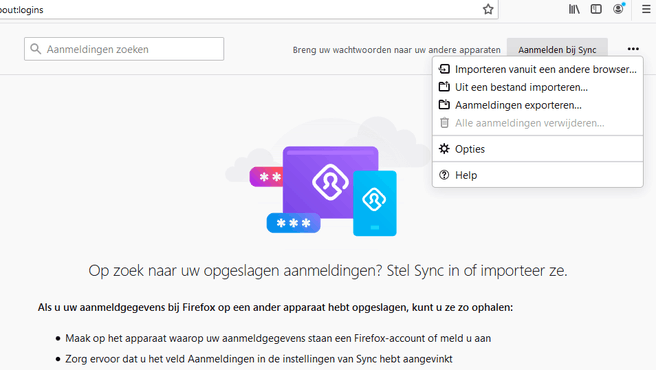Screen dimensions: 656x370
Task: Select Aanmeldingen exporteren menu entry
Action: [x=538, y=105]
